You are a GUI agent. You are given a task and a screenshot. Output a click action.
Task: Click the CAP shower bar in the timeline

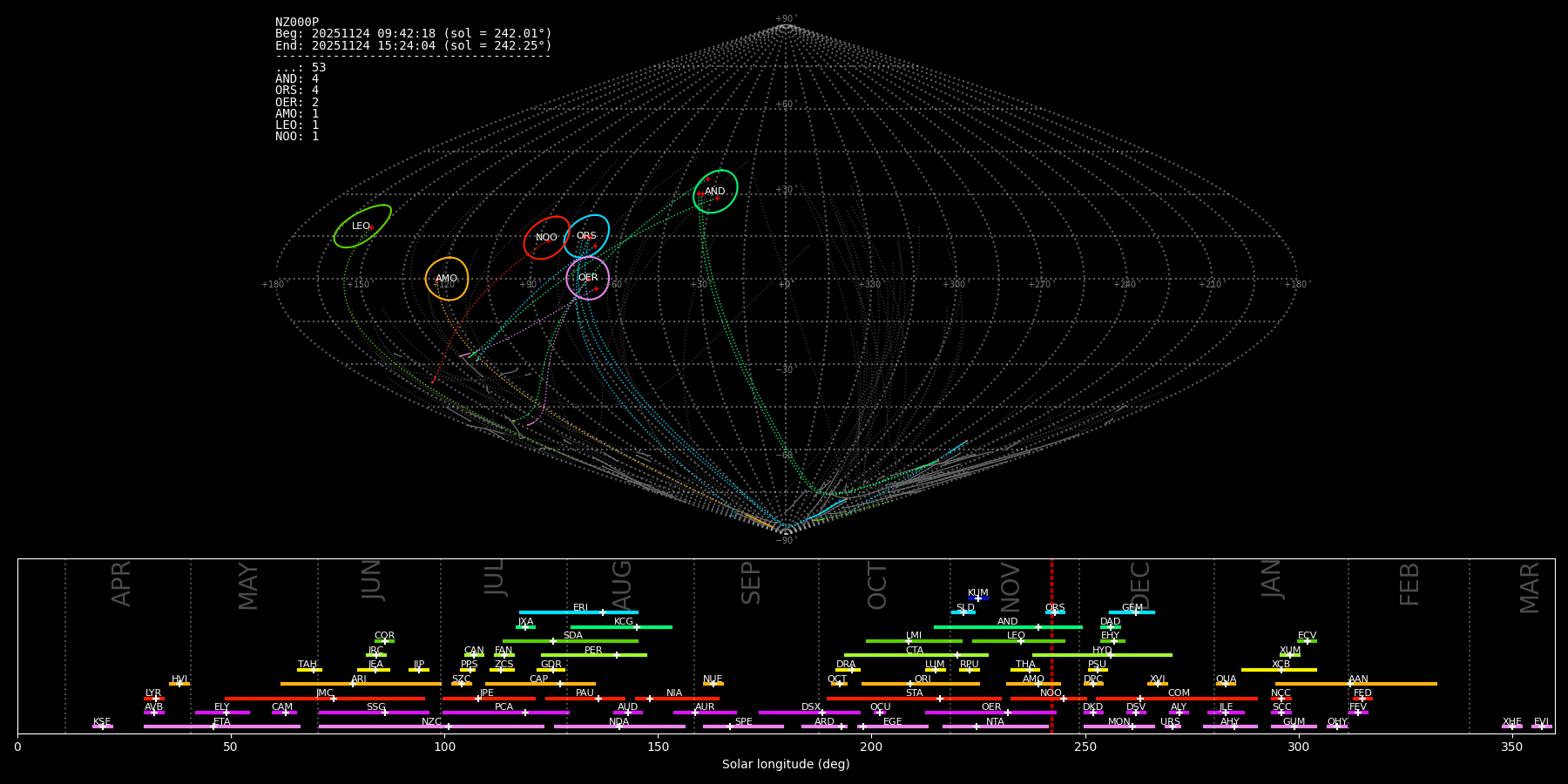pos(540,684)
